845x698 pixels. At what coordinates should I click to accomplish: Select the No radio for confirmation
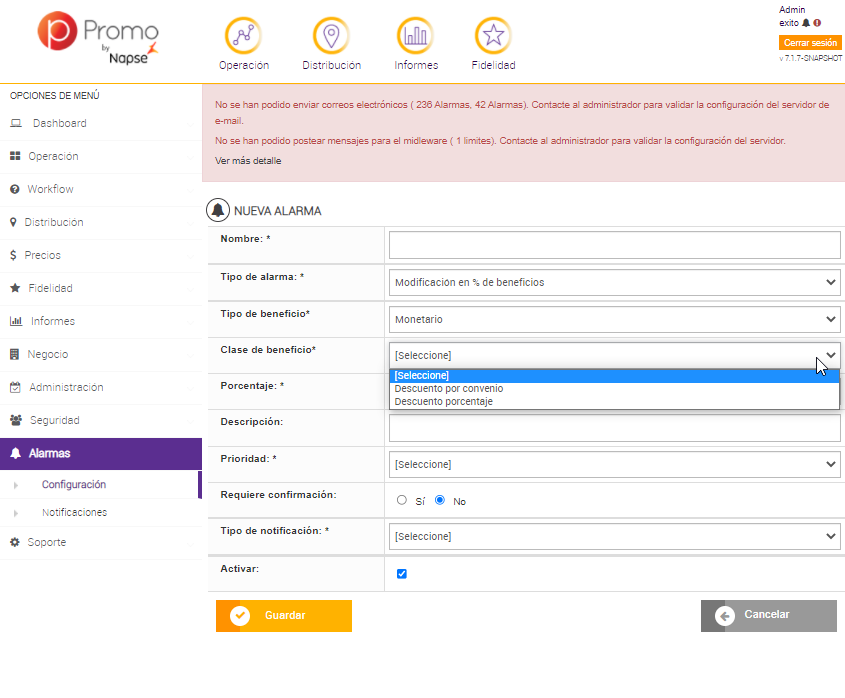click(x=440, y=500)
